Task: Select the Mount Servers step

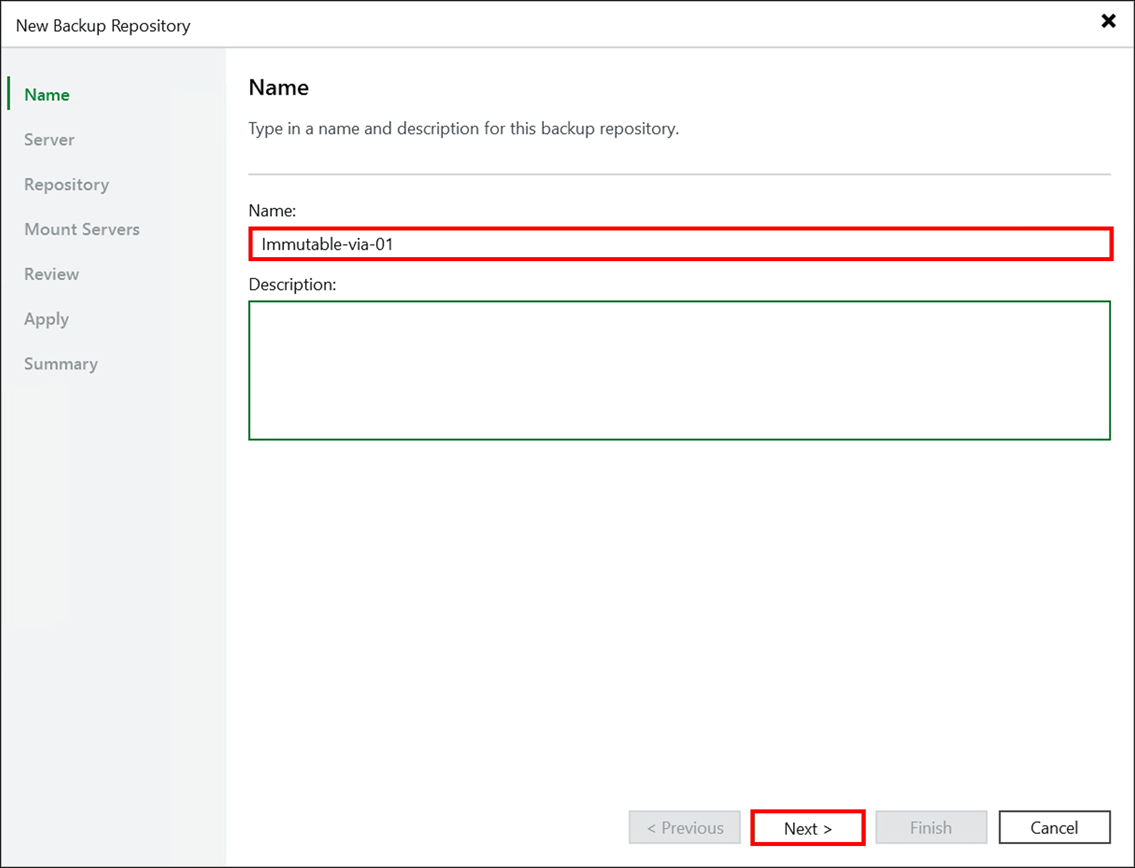Action: pos(81,229)
